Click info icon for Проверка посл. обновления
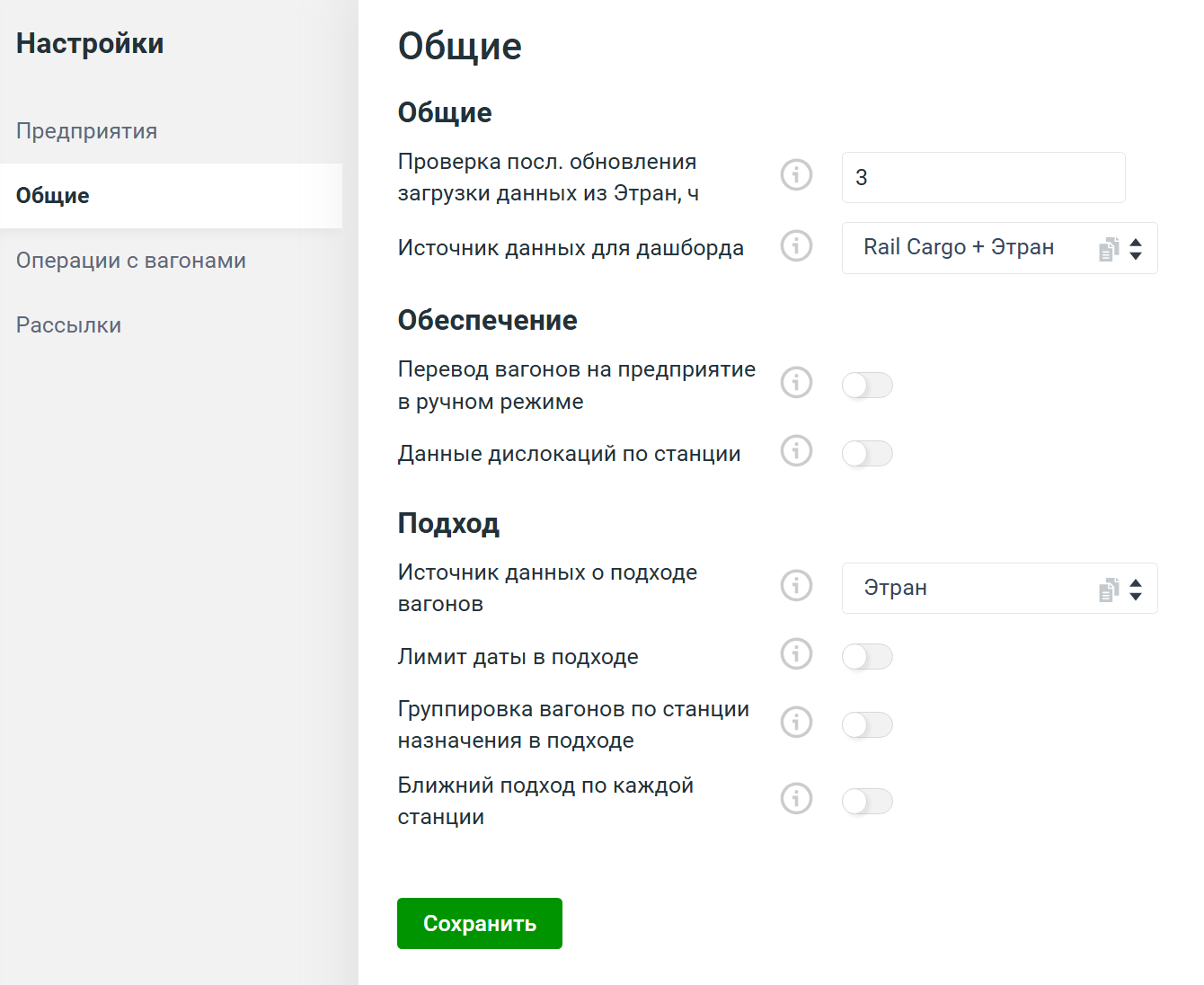 pos(796,174)
